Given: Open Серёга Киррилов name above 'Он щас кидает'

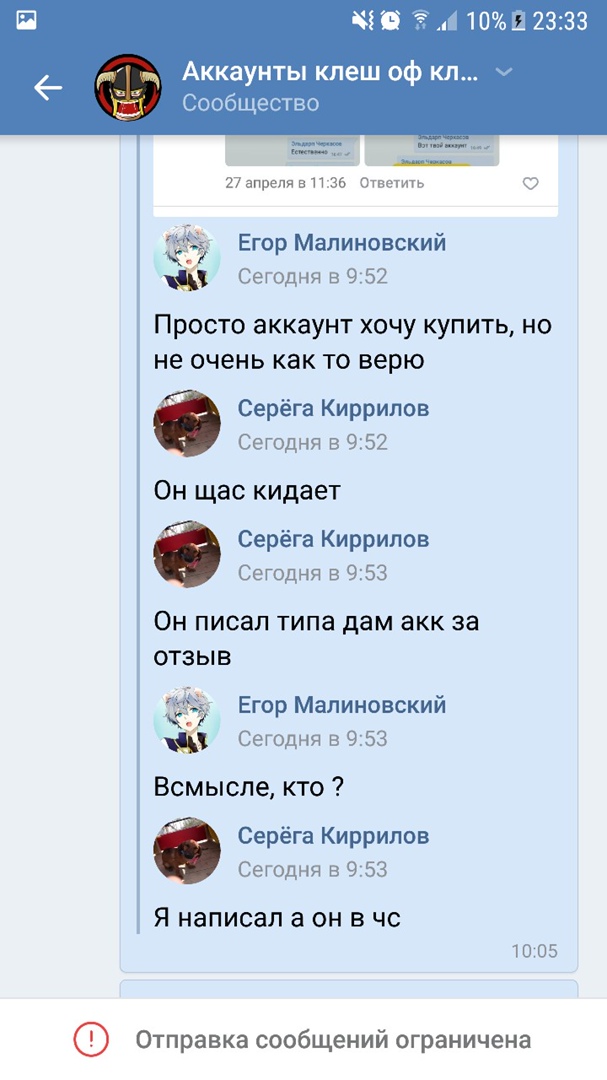Looking at the screenshot, I should click(x=333, y=408).
